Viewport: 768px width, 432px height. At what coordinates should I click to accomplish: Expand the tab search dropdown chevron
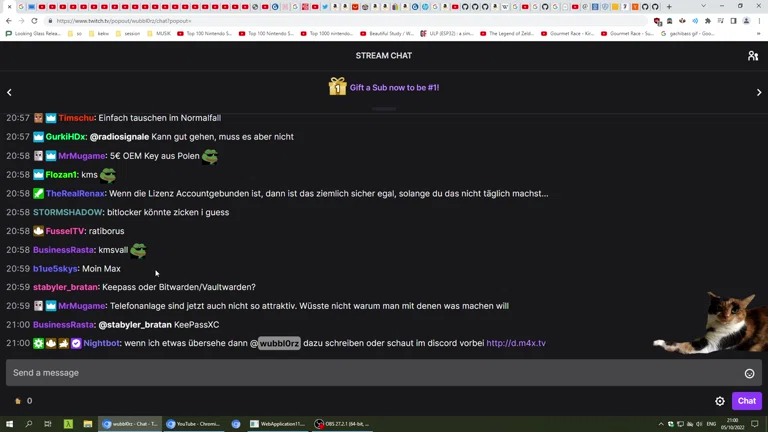[703, 6]
